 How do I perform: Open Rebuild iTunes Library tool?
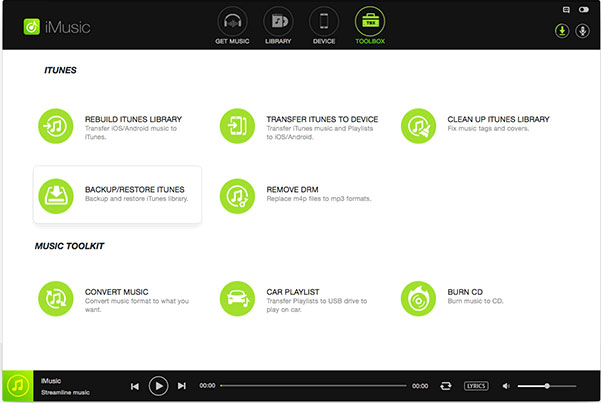point(54,126)
